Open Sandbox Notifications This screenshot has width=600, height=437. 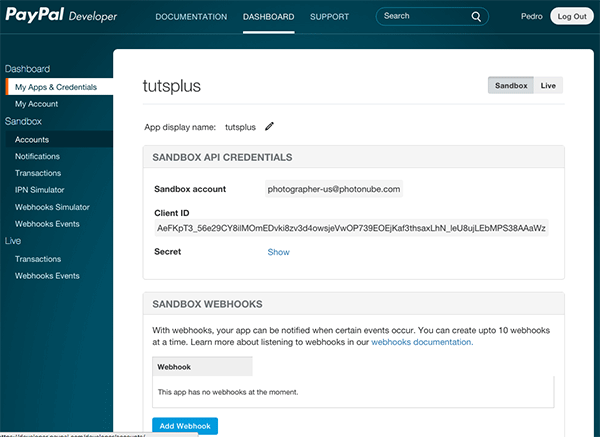click(x=37, y=156)
